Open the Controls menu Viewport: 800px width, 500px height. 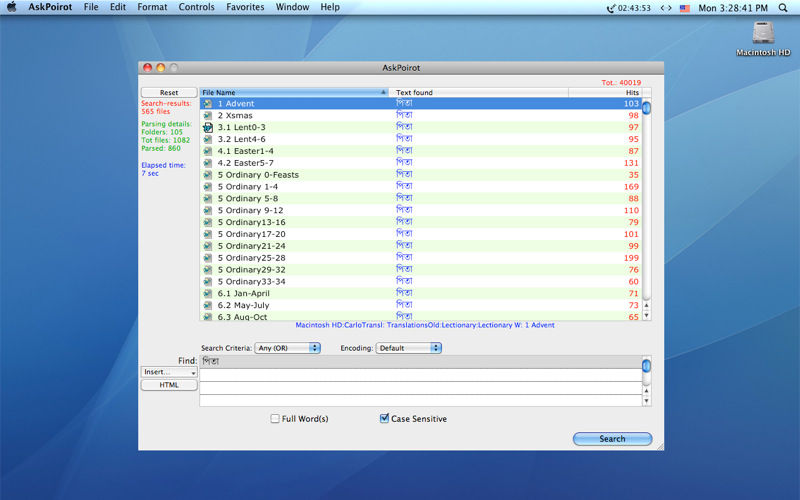coord(196,7)
